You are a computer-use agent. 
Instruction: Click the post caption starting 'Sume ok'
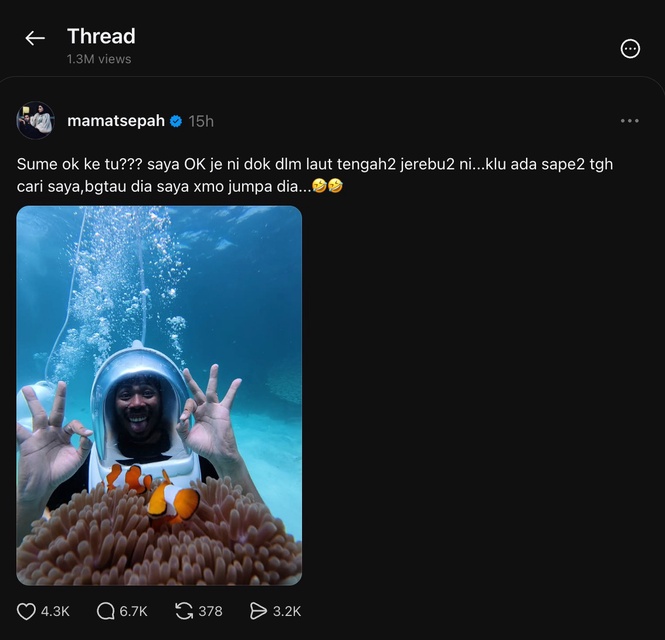pos(315,175)
